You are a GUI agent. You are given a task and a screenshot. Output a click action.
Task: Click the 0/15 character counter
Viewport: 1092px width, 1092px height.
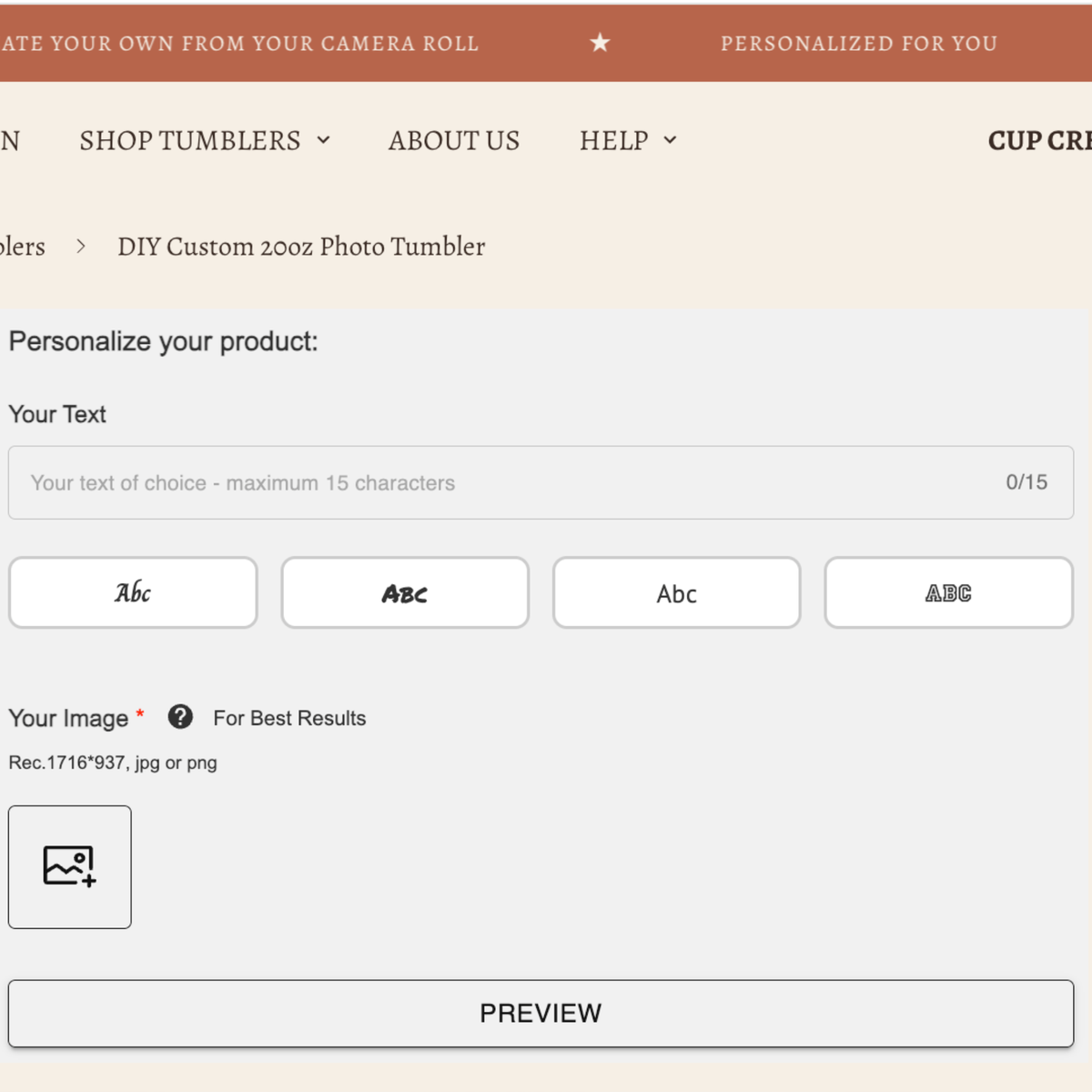pos(1026,482)
